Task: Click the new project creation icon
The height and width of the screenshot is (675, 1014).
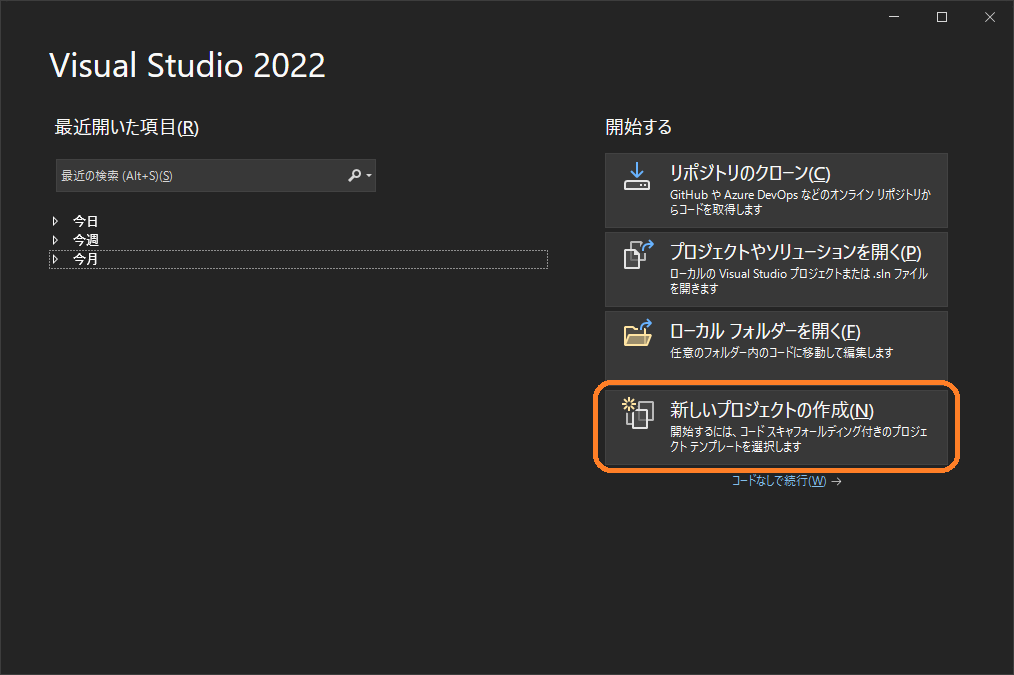Action: click(x=638, y=413)
